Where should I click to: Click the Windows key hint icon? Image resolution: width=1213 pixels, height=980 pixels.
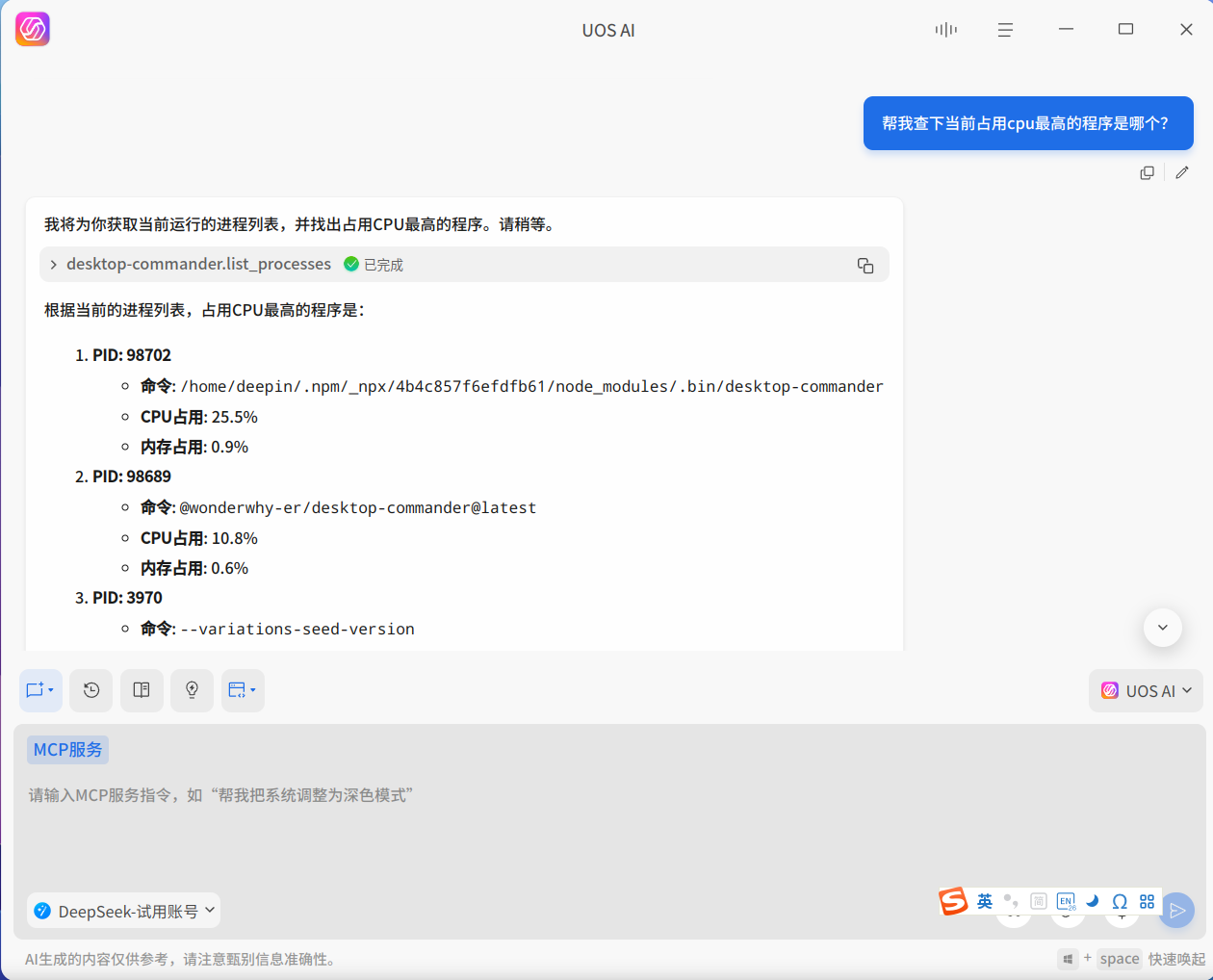[1068, 959]
